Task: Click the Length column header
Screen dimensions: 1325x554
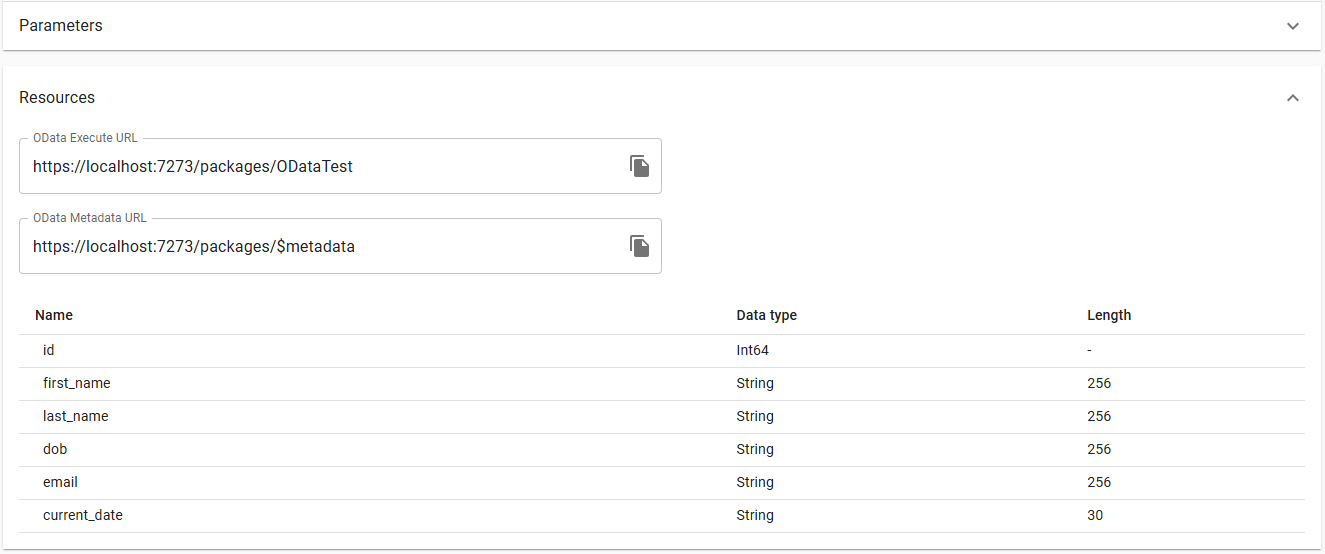Action: [1109, 315]
